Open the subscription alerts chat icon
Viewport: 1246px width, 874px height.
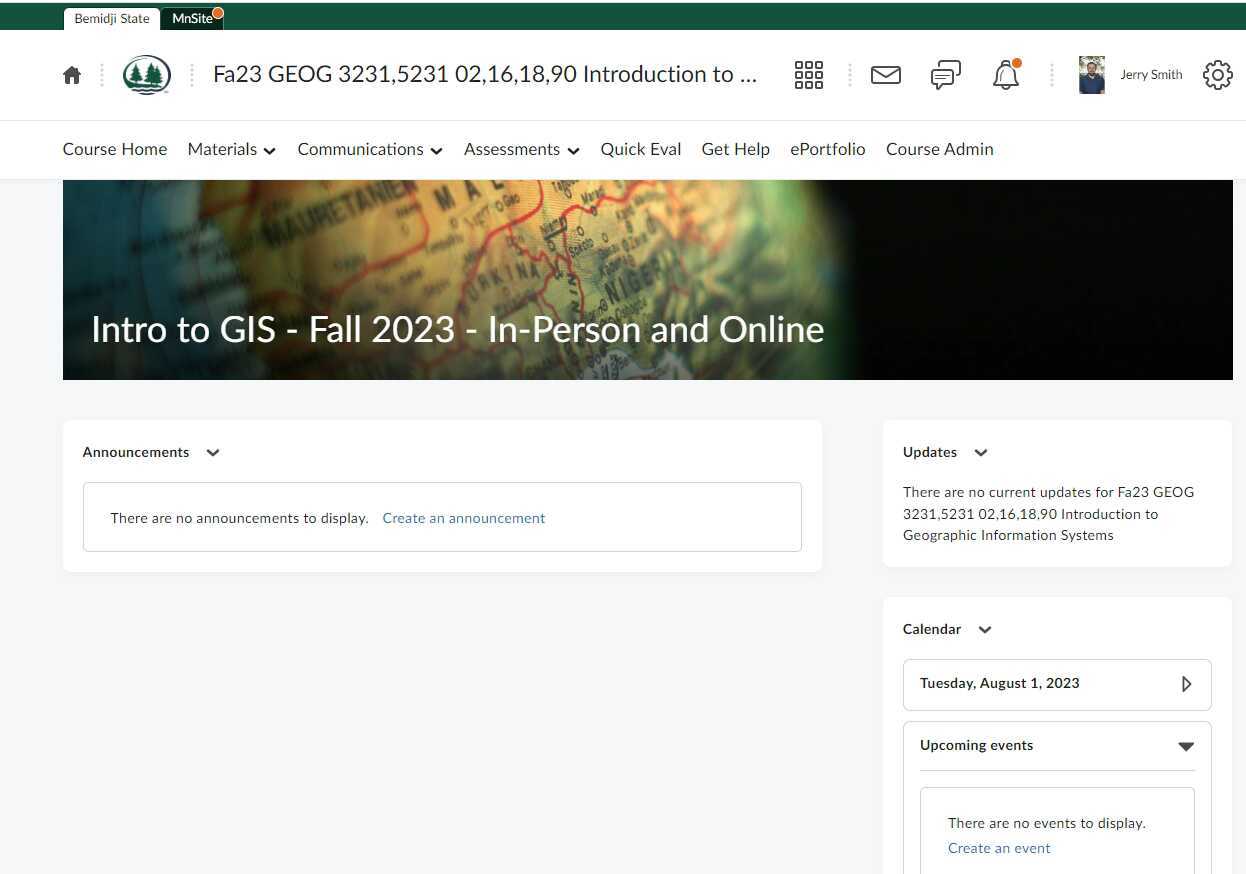click(945, 75)
